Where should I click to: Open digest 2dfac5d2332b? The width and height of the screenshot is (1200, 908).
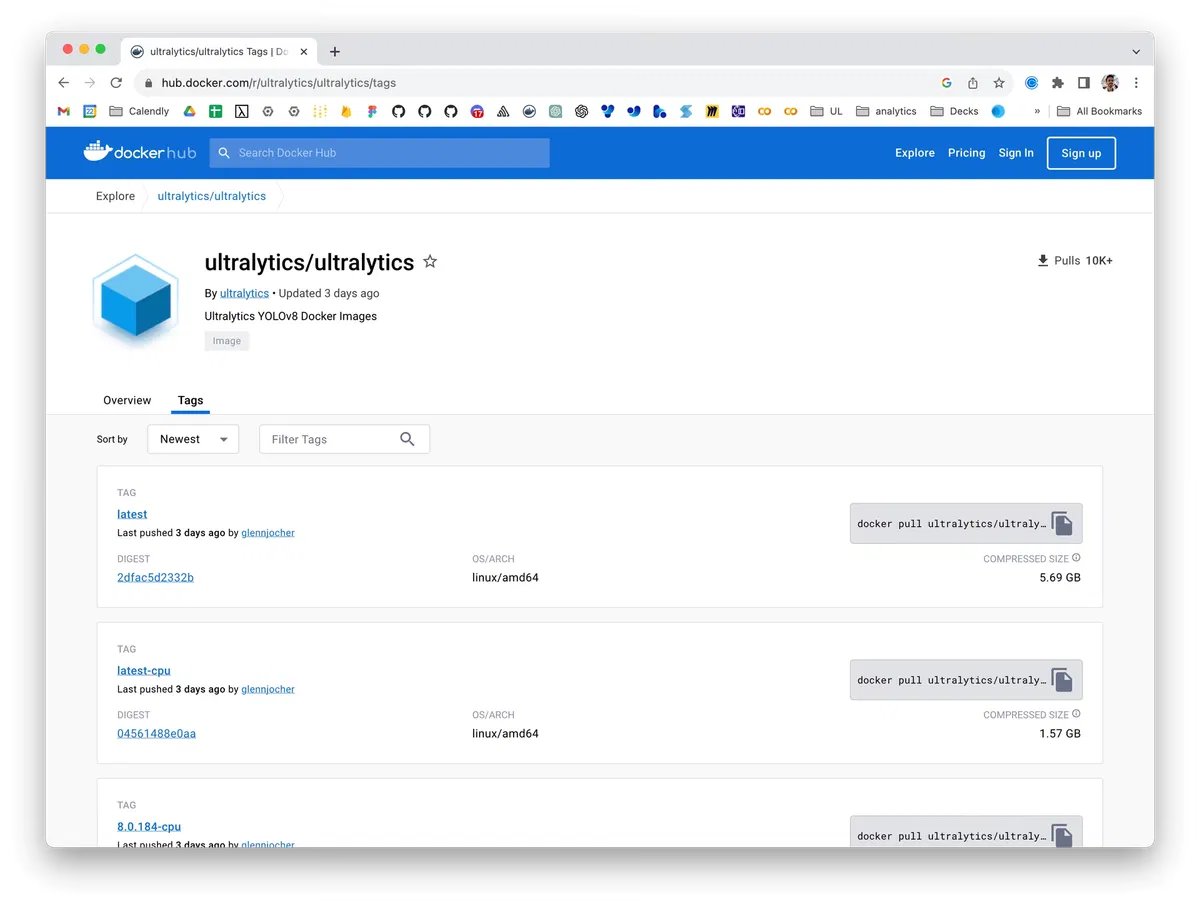pos(155,577)
